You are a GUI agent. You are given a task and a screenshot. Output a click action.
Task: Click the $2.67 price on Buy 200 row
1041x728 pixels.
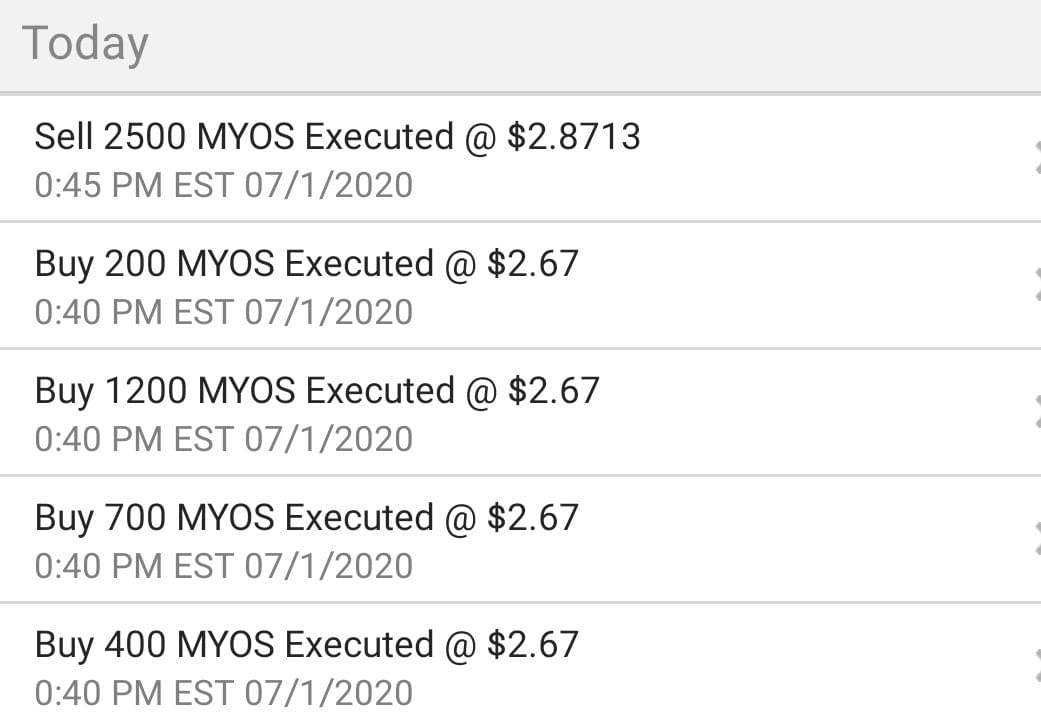click(532, 264)
